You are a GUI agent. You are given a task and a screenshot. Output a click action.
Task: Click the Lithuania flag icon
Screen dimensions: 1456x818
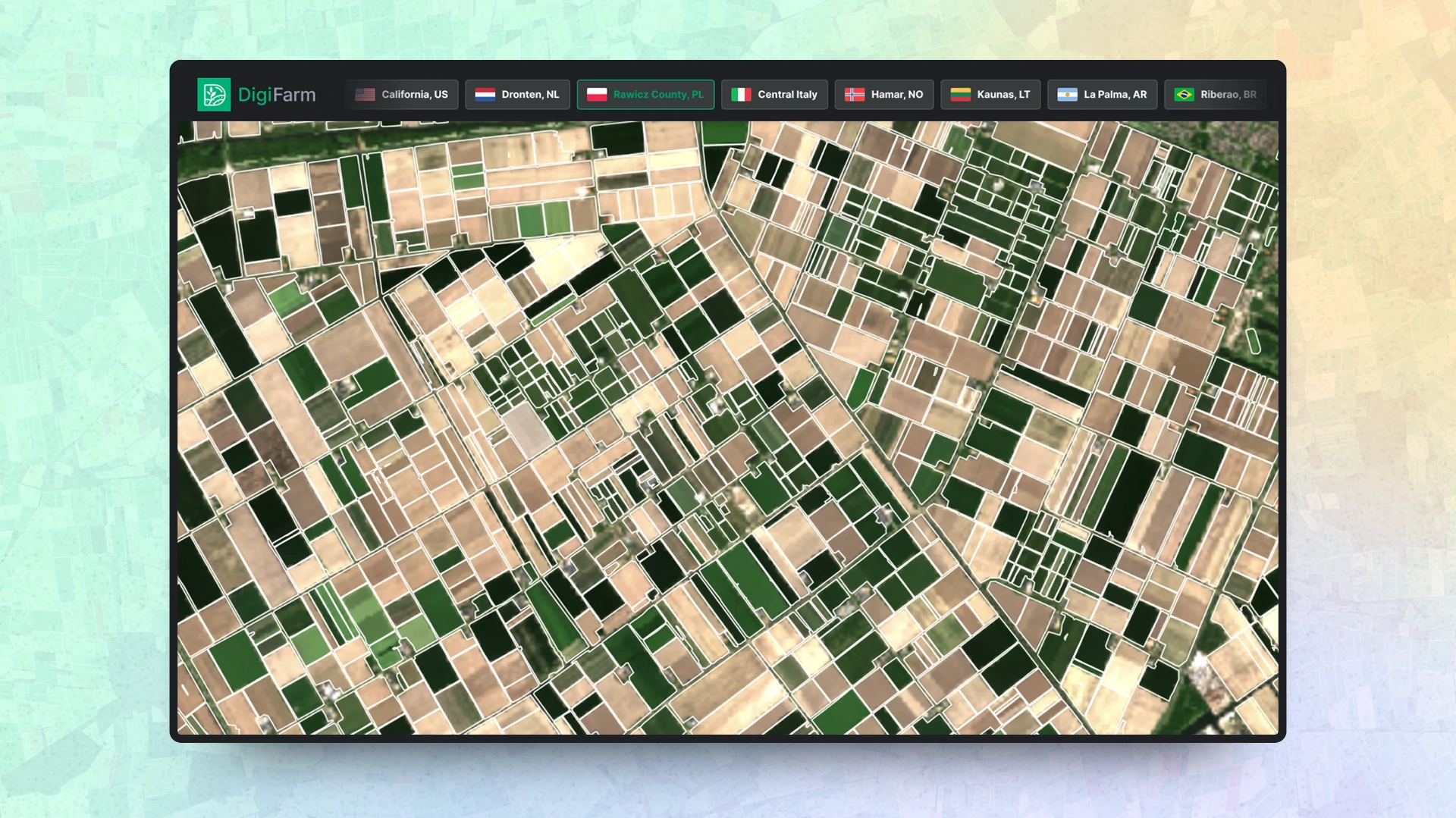961,95
